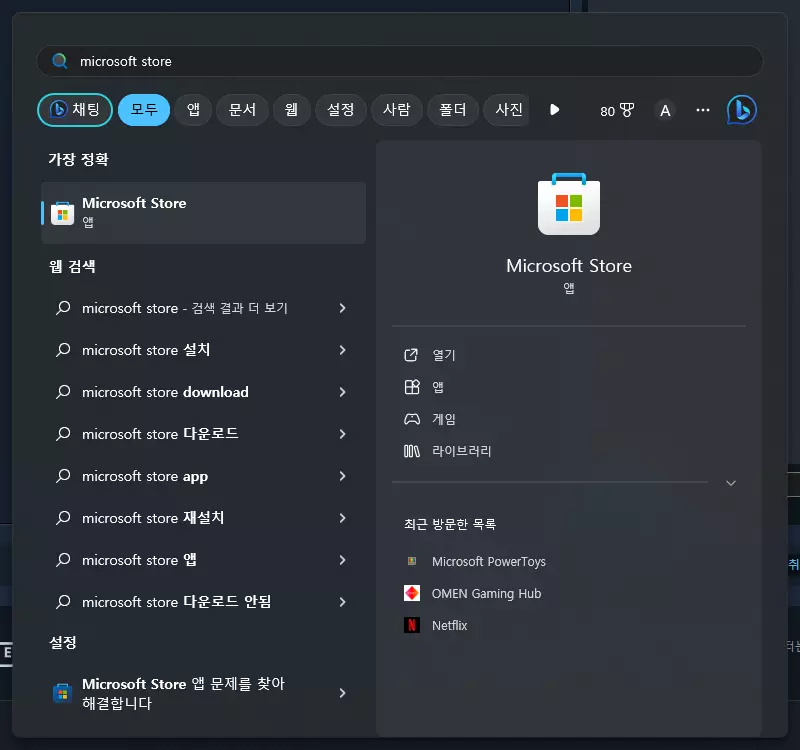Collapse the actions list chevron in preview pane

pos(731,483)
